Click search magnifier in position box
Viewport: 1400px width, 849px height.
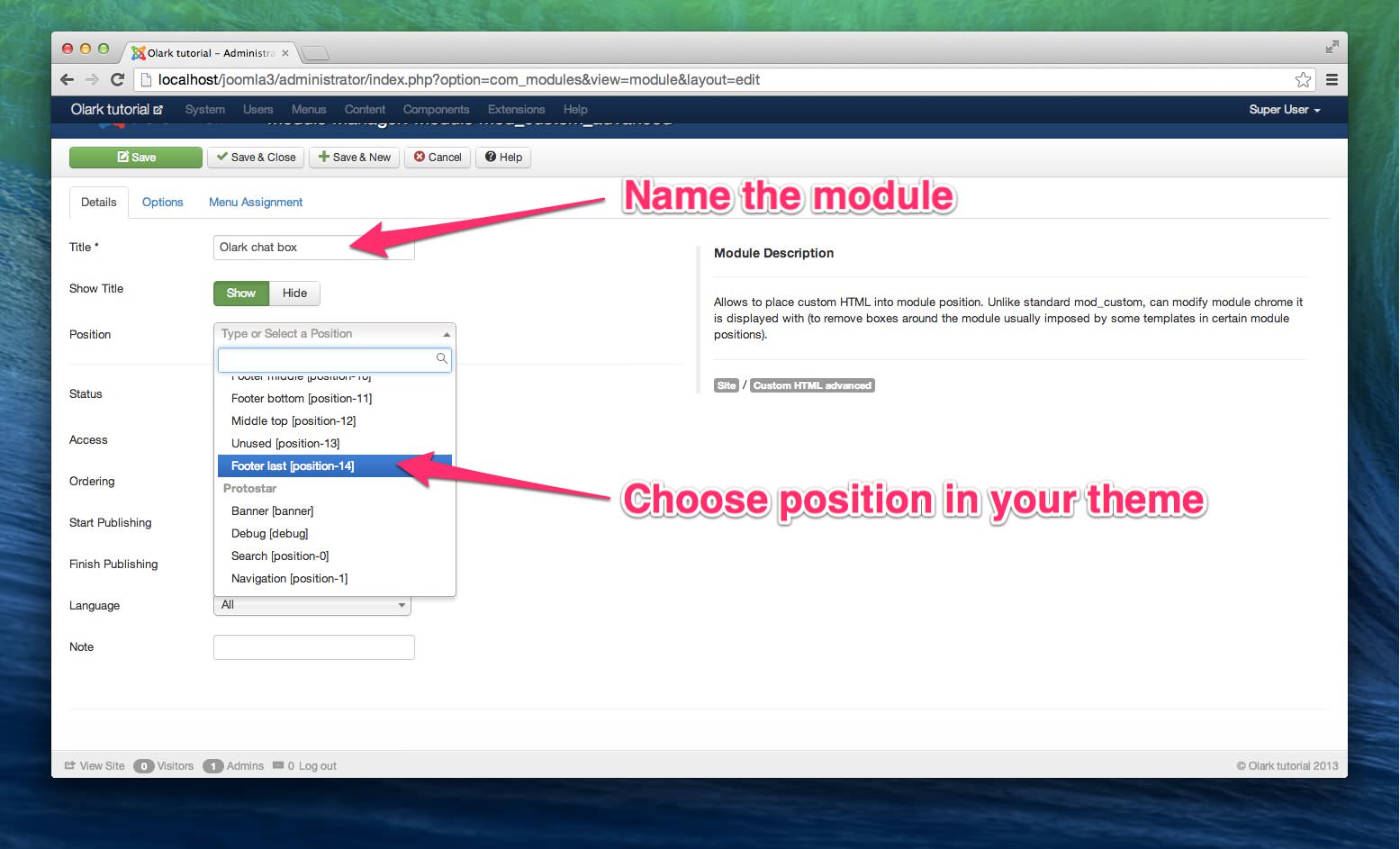[x=441, y=359]
